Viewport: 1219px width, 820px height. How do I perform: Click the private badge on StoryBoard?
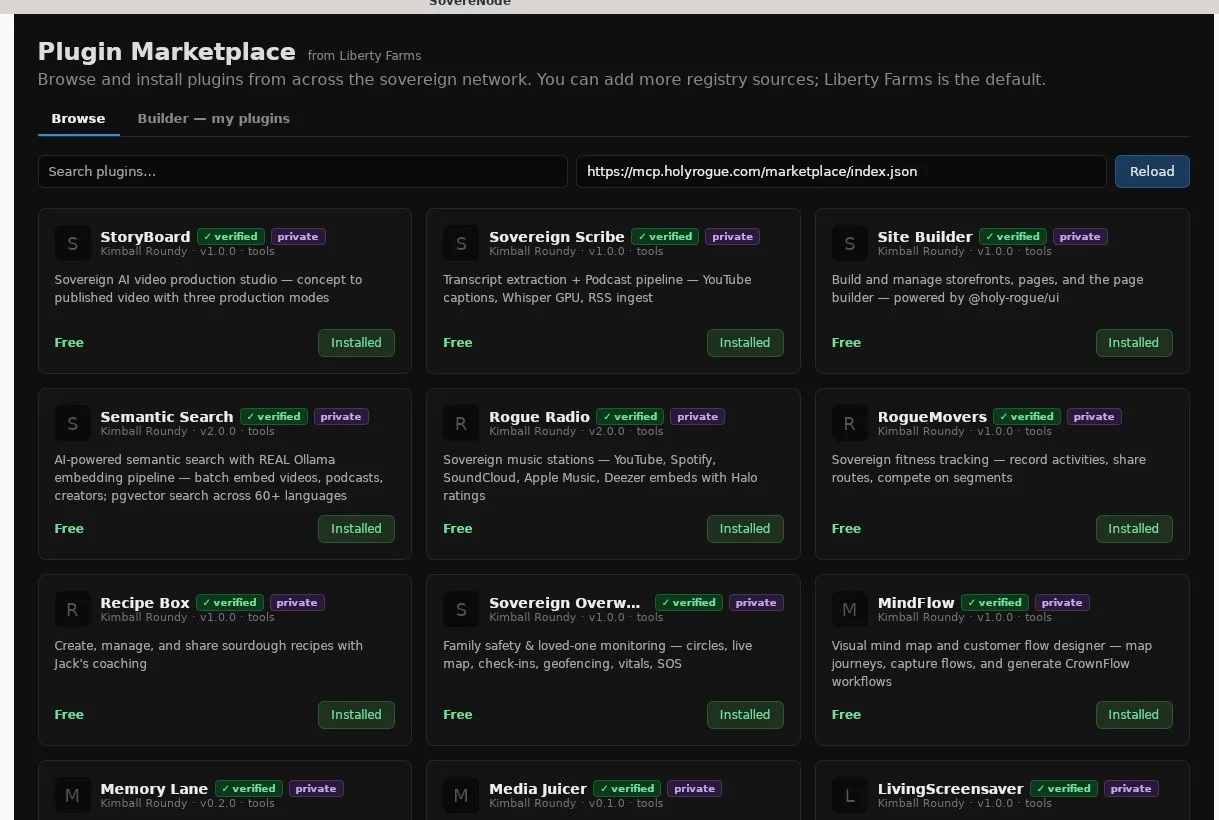click(x=298, y=237)
